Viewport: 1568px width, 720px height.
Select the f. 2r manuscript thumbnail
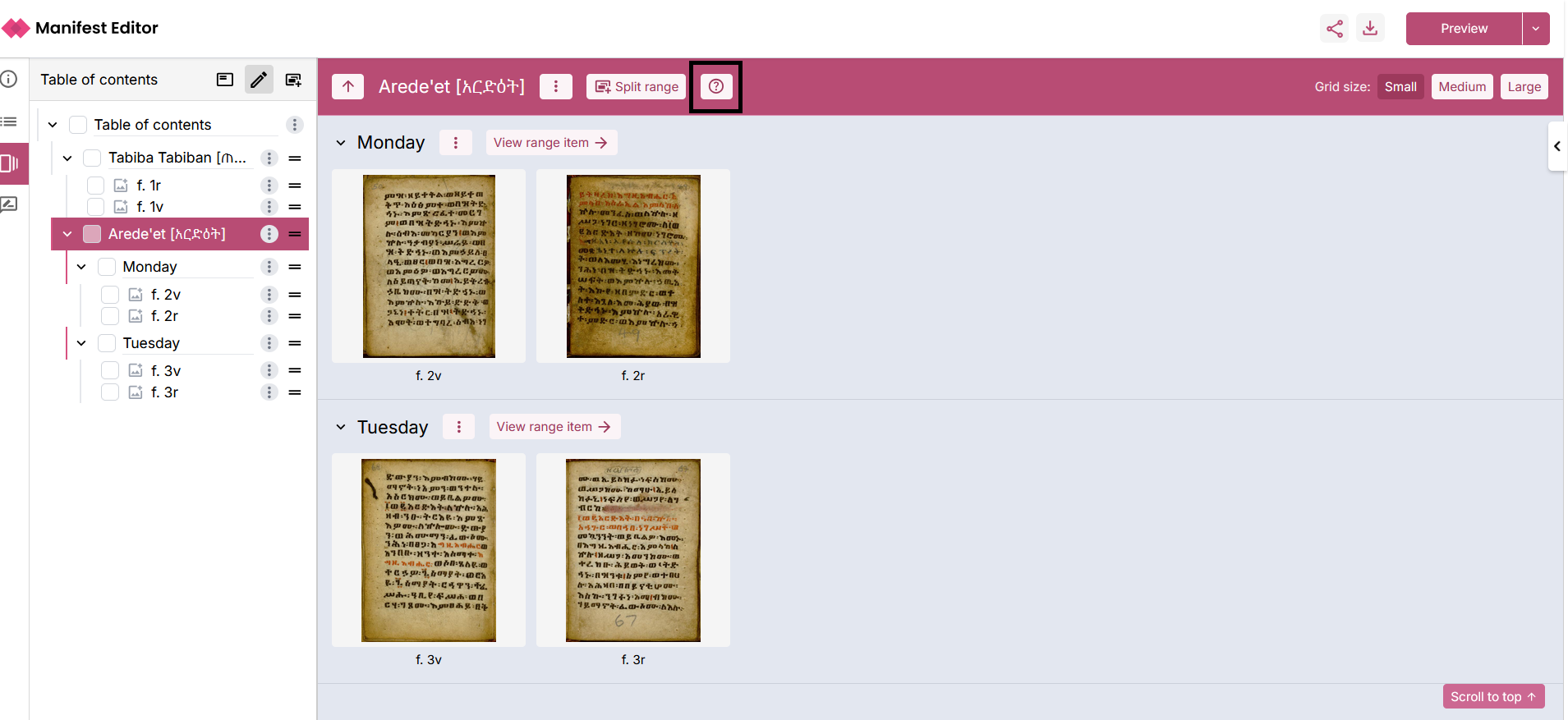pyautogui.click(x=632, y=266)
